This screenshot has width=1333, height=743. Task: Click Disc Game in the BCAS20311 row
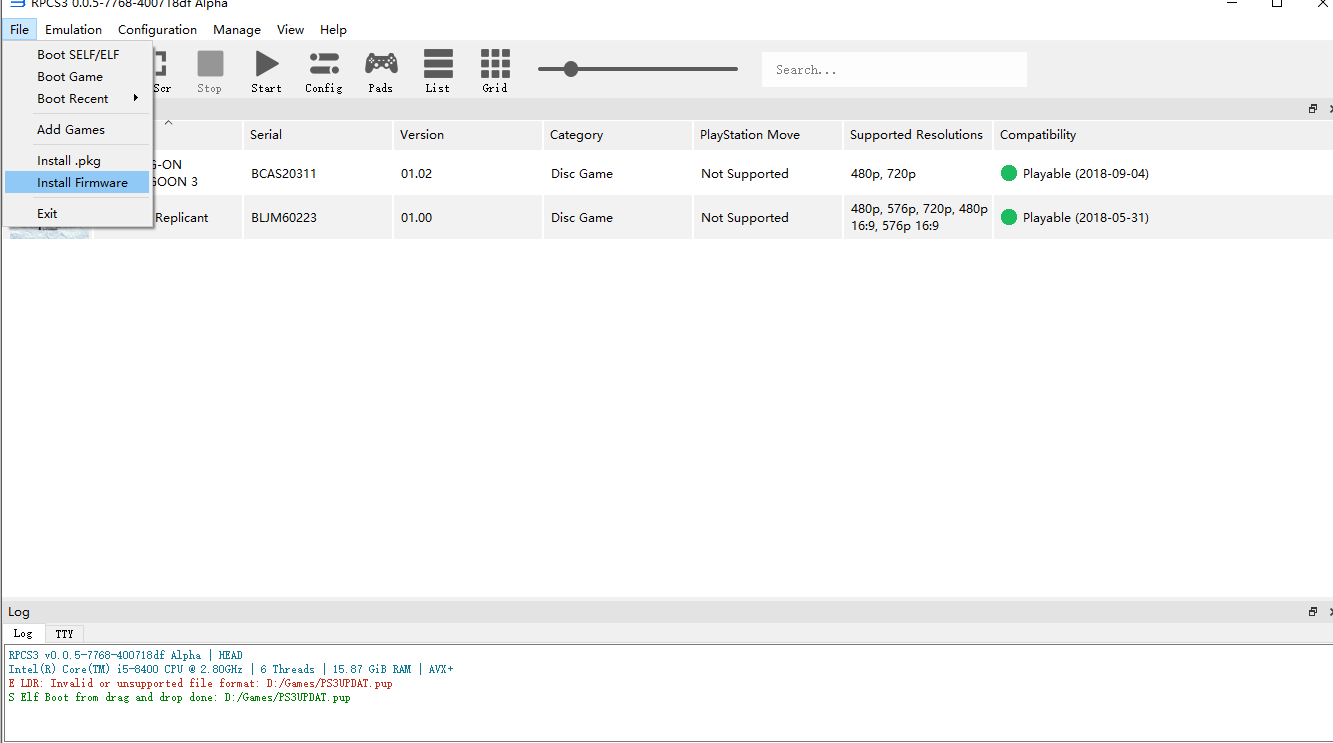(582, 174)
